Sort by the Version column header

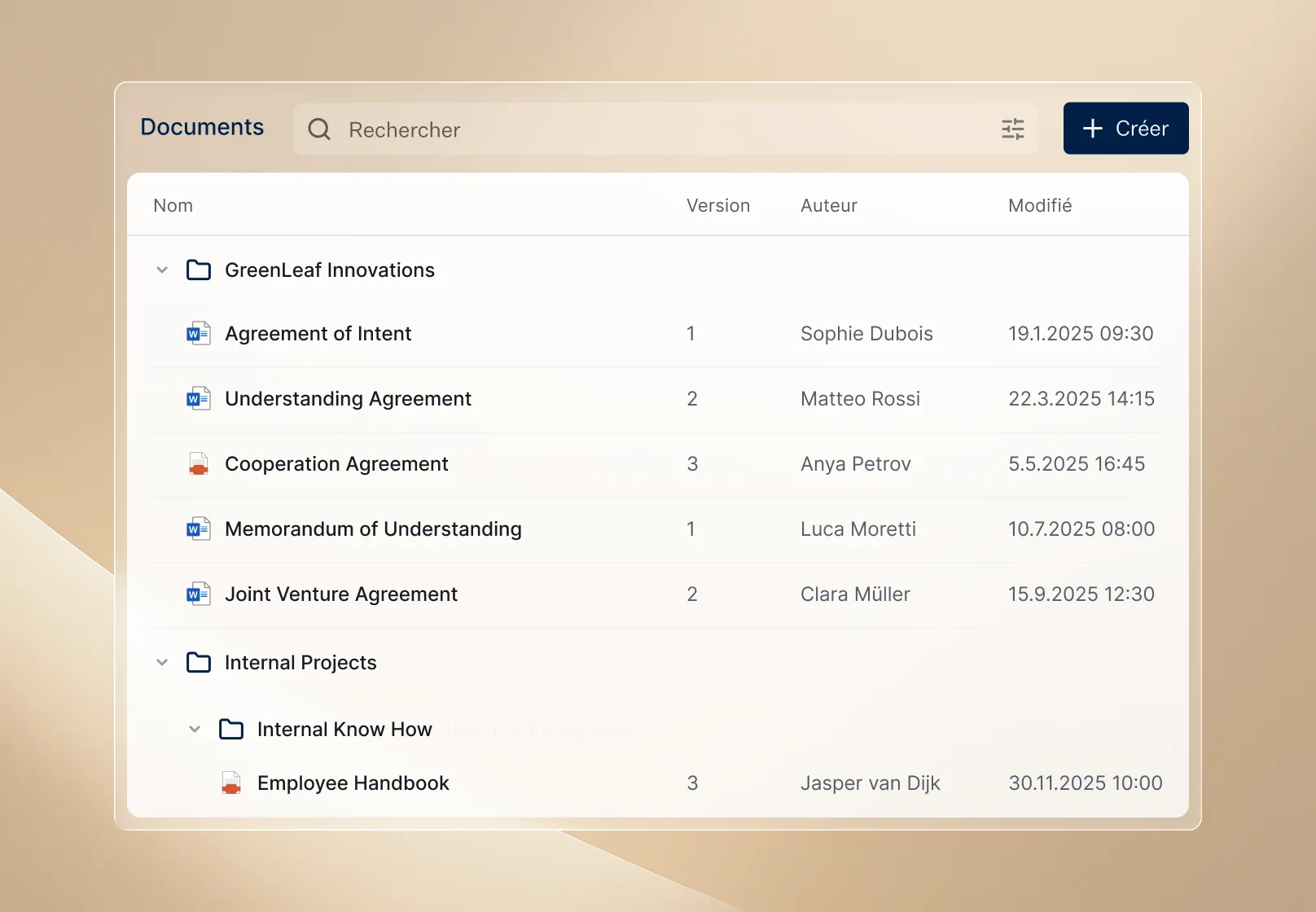718,206
